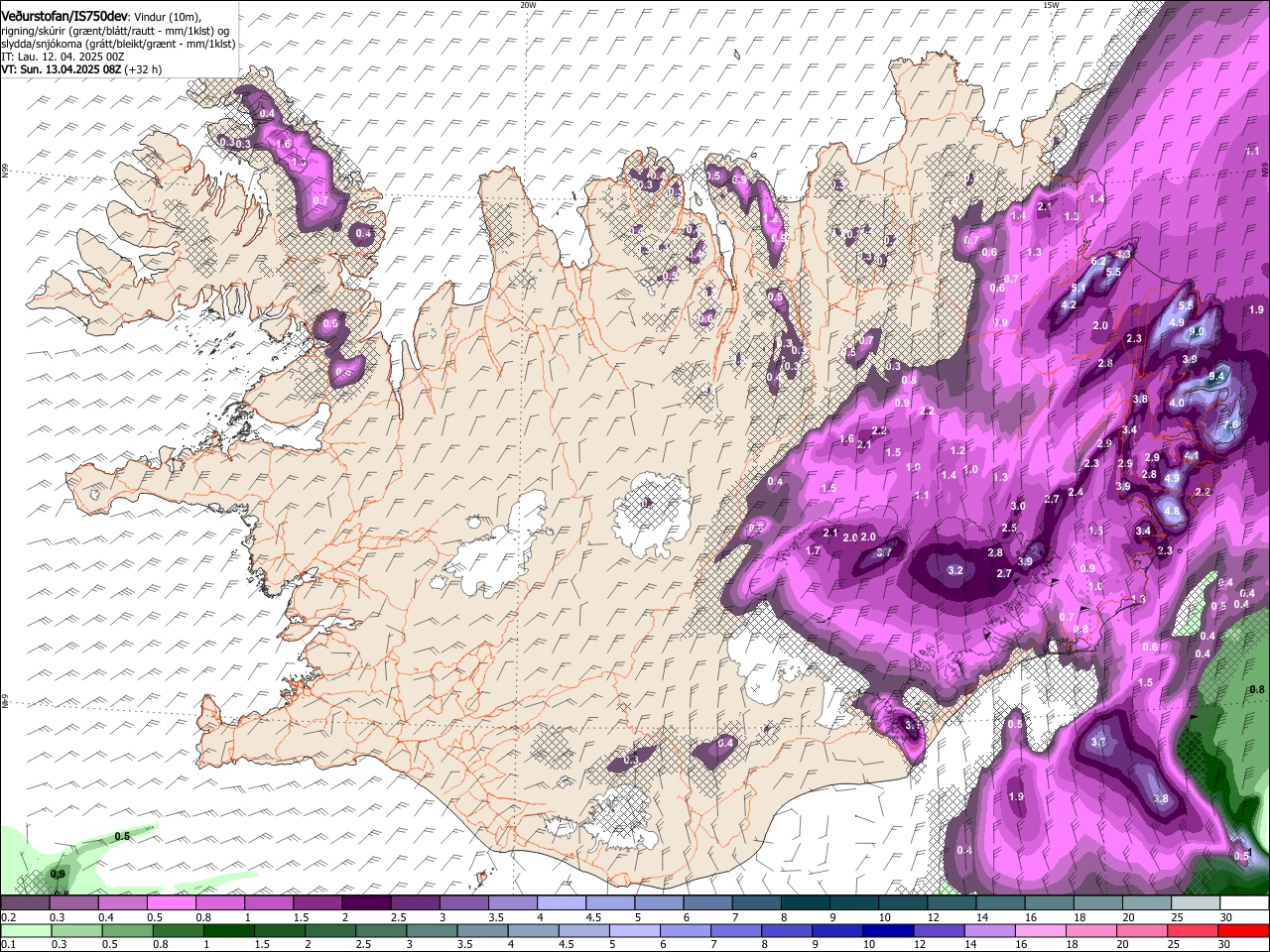The image size is (1270, 952).
Task: Click the 4.3 snowfall value on the map
Action: [1123, 254]
